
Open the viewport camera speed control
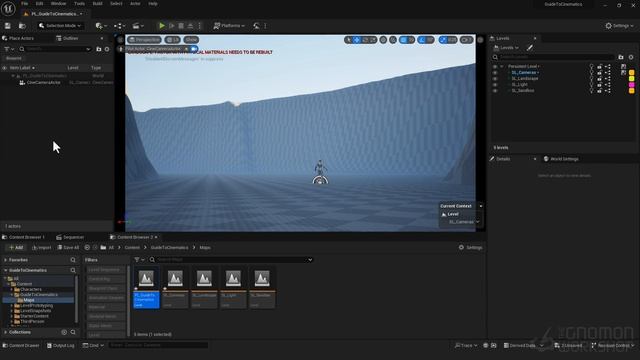point(466,40)
